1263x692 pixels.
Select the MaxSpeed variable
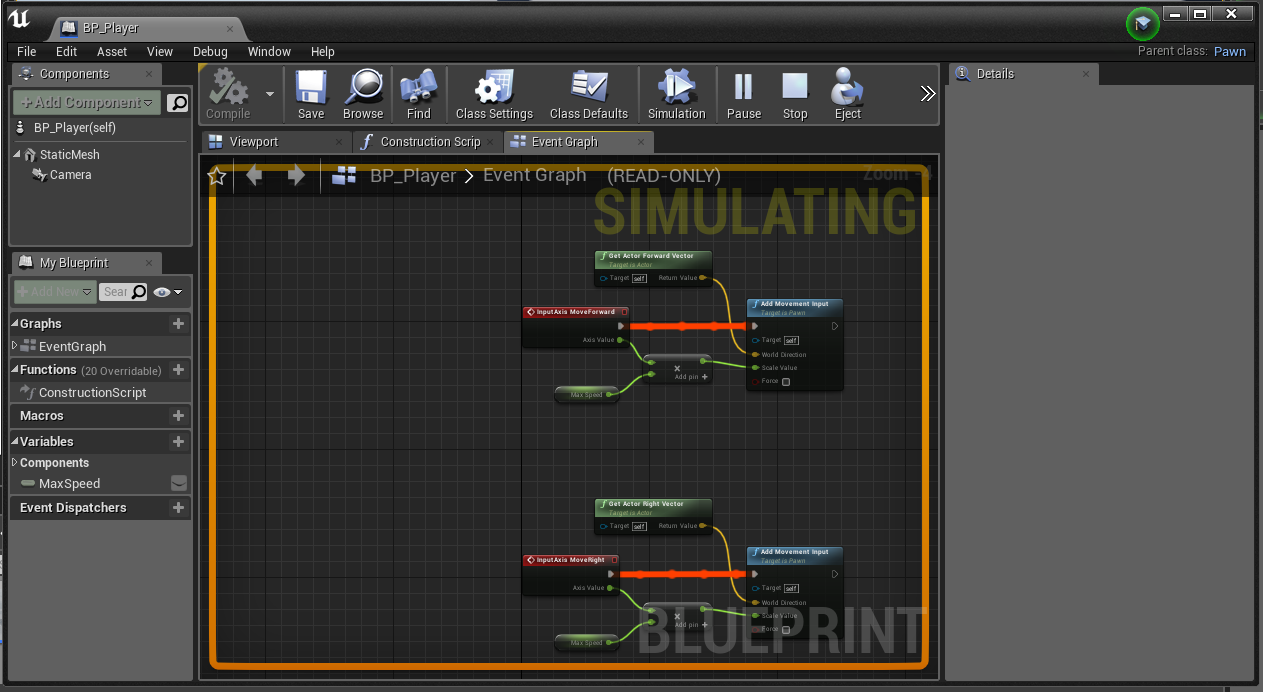pyautogui.click(x=69, y=484)
